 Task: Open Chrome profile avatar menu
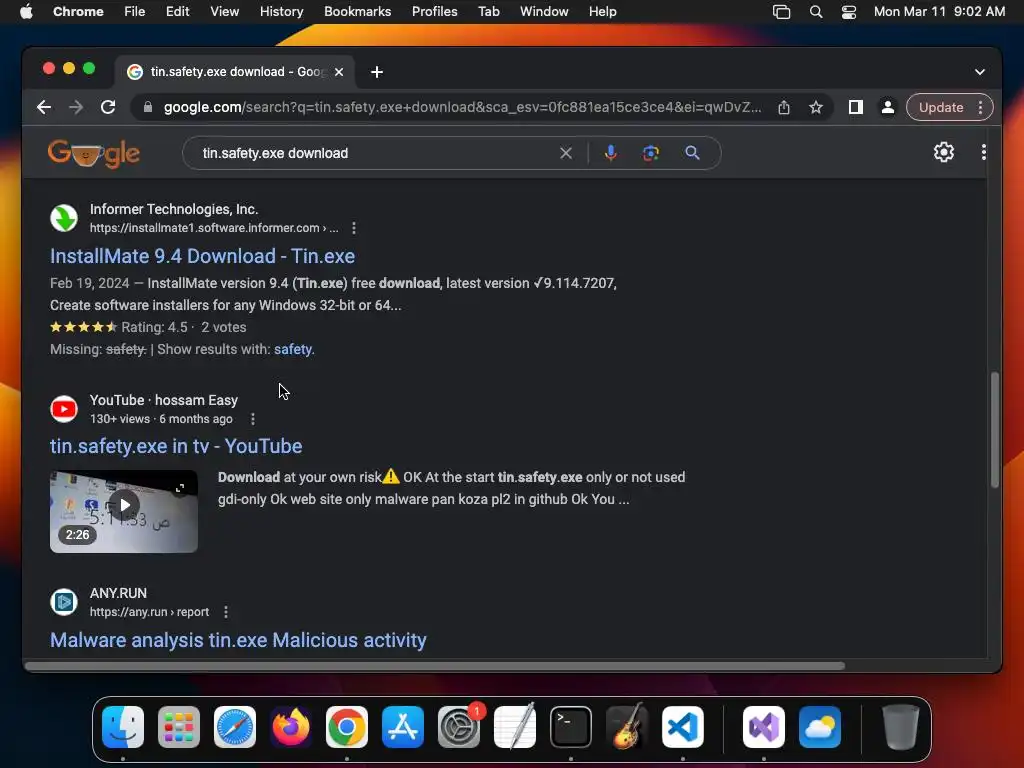[888, 107]
